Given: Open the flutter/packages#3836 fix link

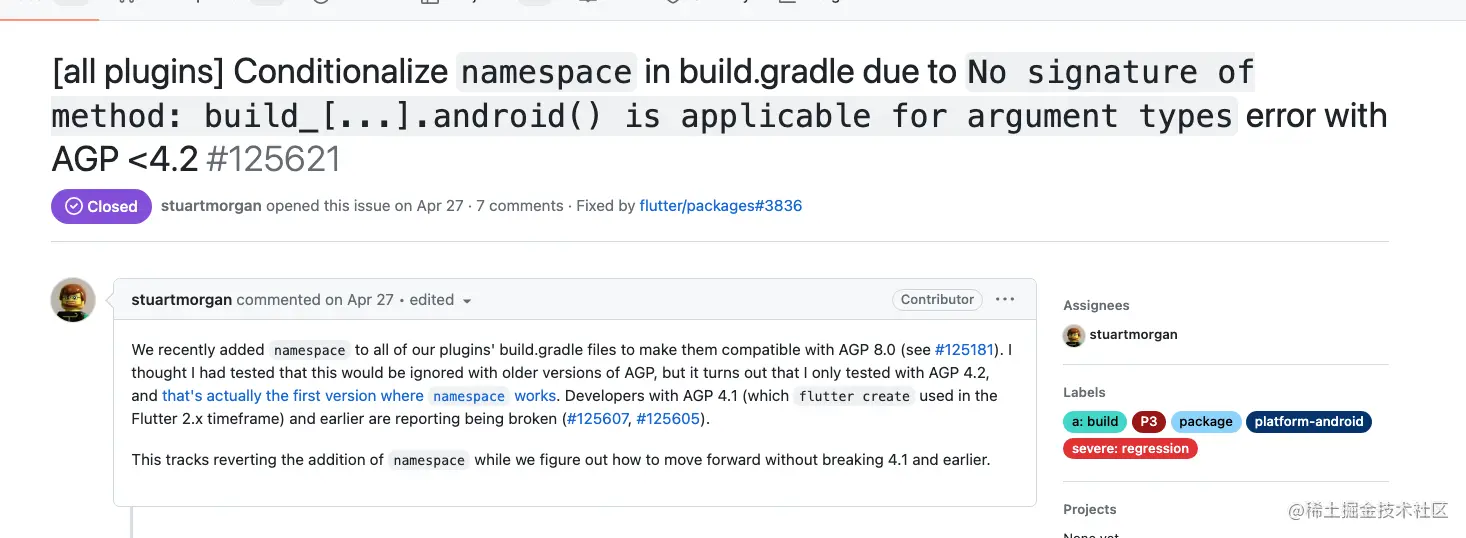Looking at the screenshot, I should (x=720, y=206).
